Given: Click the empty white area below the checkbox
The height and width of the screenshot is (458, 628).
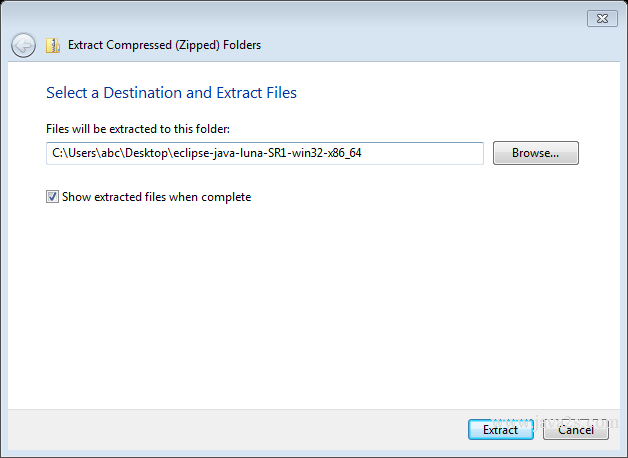Looking at the screenshot, I should [314, 304].
